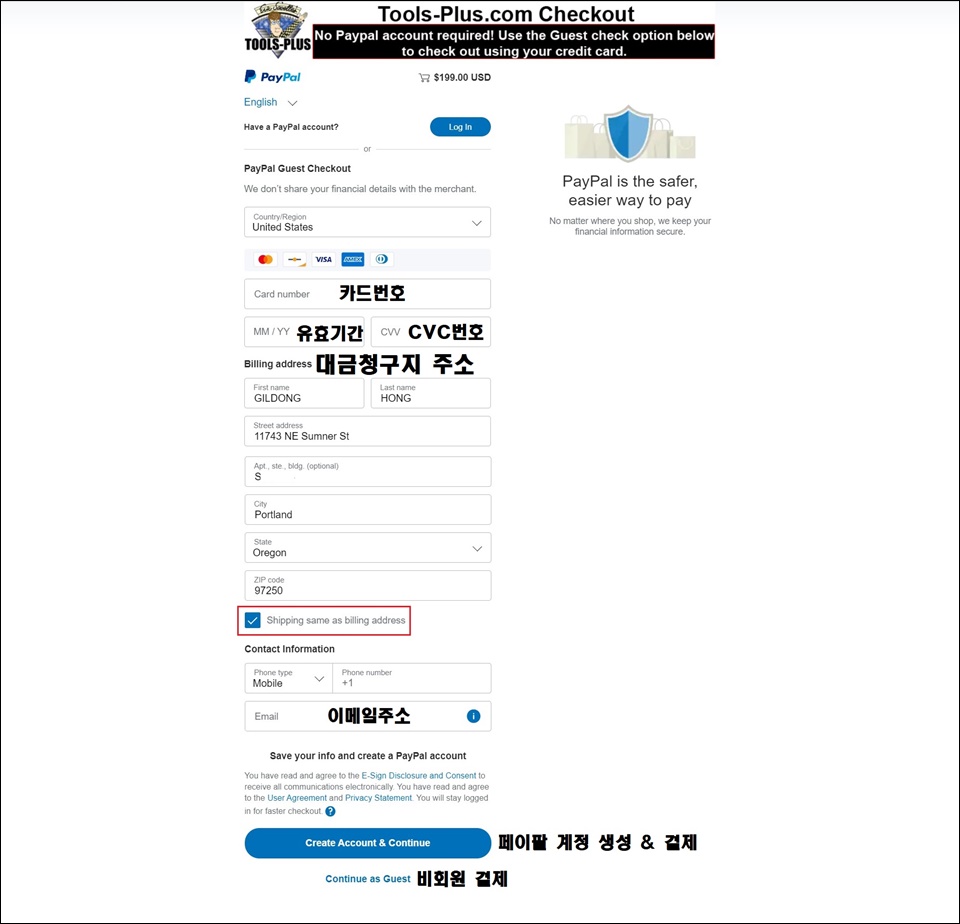Click the 'Billing address' heading
The width and height of the screenshot is (960, 924).
tap(278, 364)
